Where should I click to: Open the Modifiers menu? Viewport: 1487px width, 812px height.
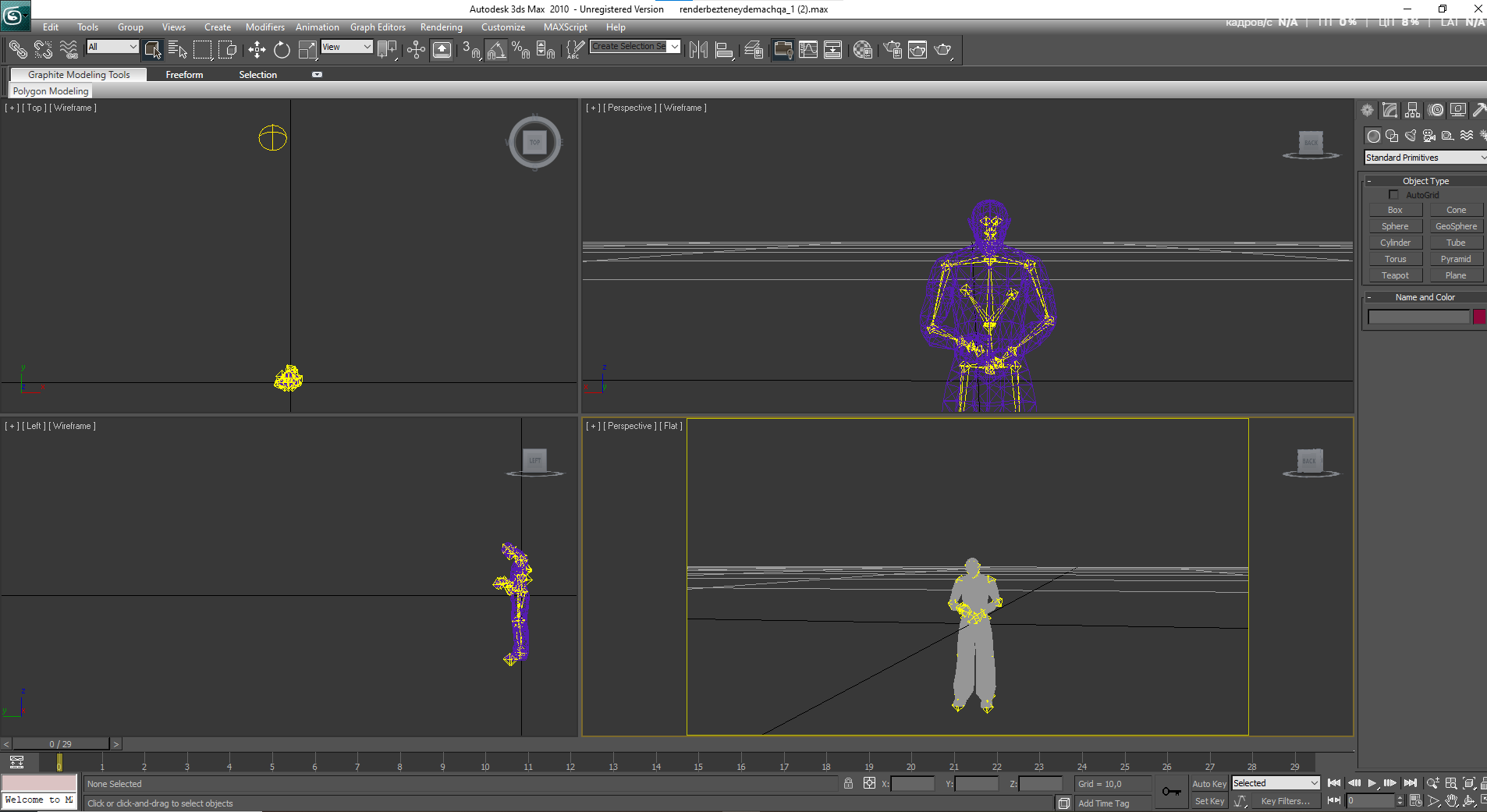[264, 27]
